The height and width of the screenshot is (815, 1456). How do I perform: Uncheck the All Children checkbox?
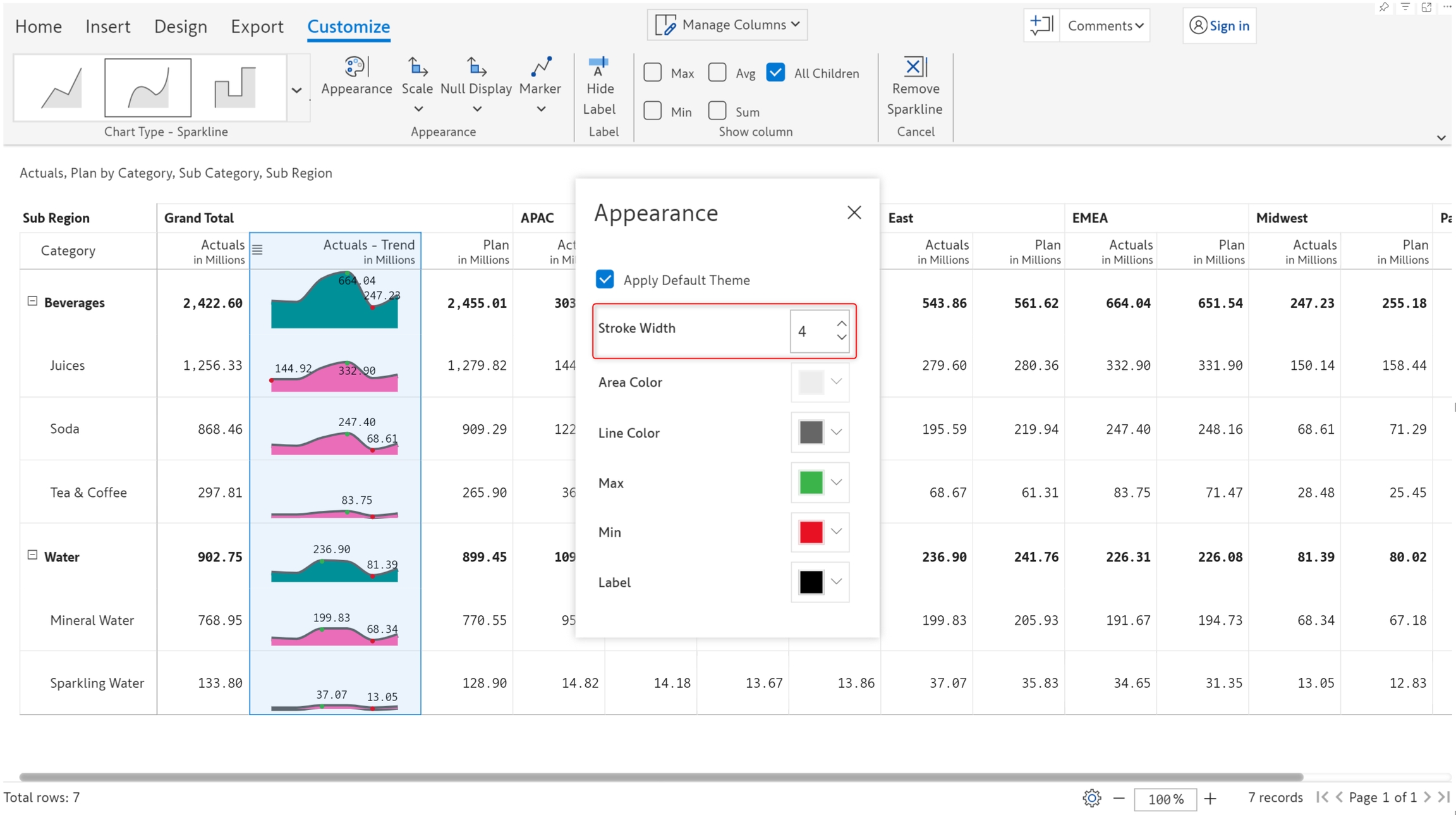(x=775, y=73)
